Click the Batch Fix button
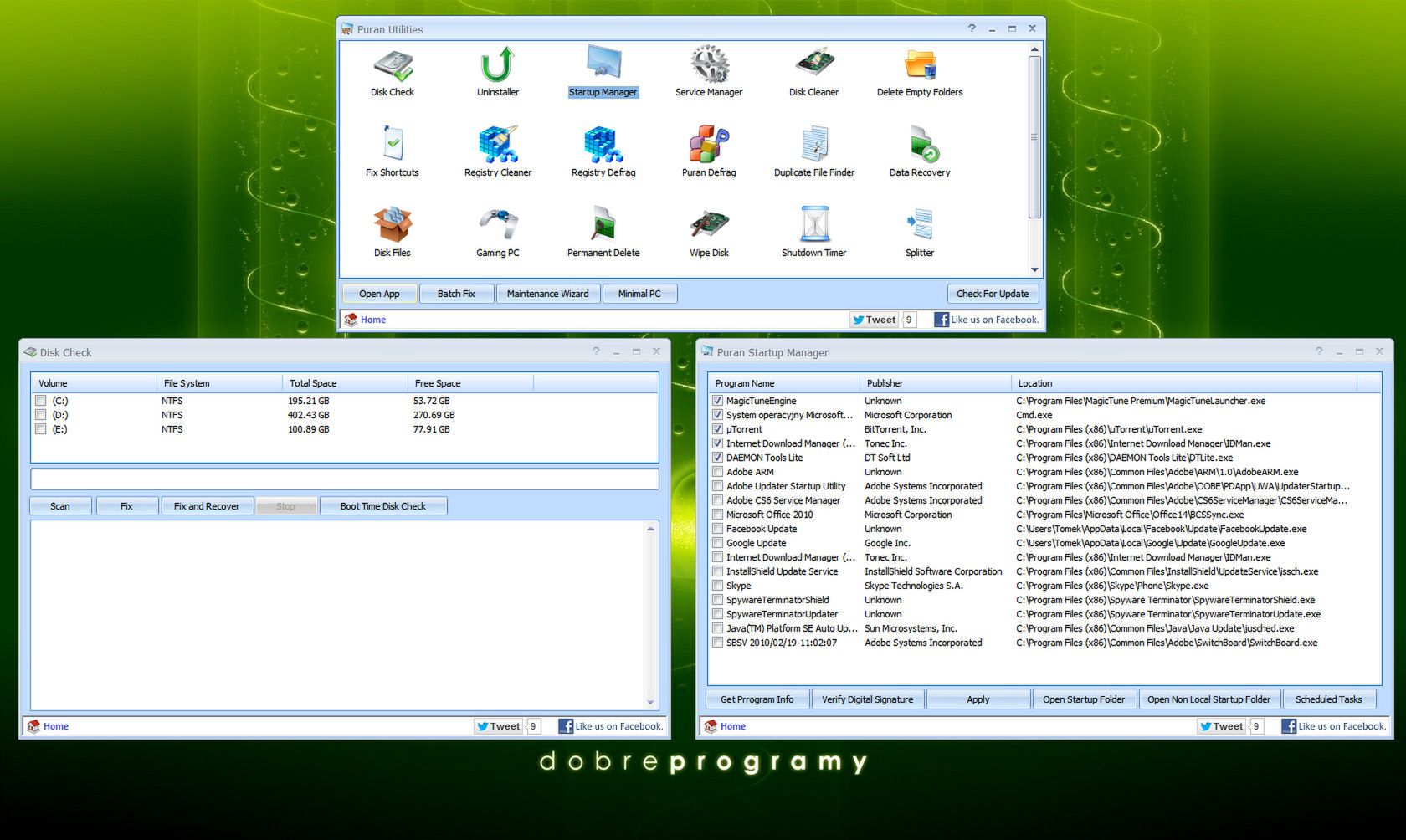The image size is (1406, 840). coord(456,294)
